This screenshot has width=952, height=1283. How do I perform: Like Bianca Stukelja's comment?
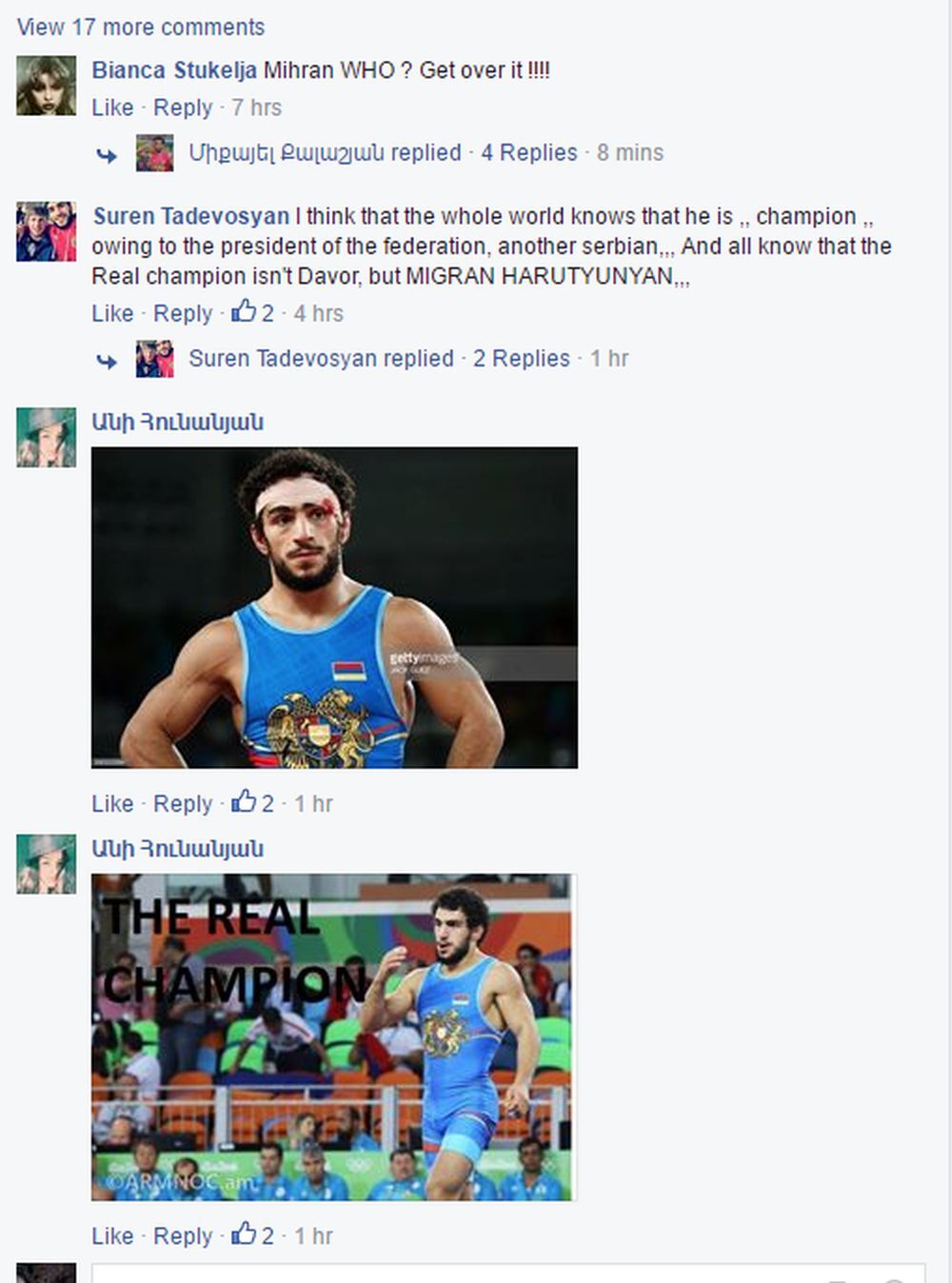coord(112,108)
